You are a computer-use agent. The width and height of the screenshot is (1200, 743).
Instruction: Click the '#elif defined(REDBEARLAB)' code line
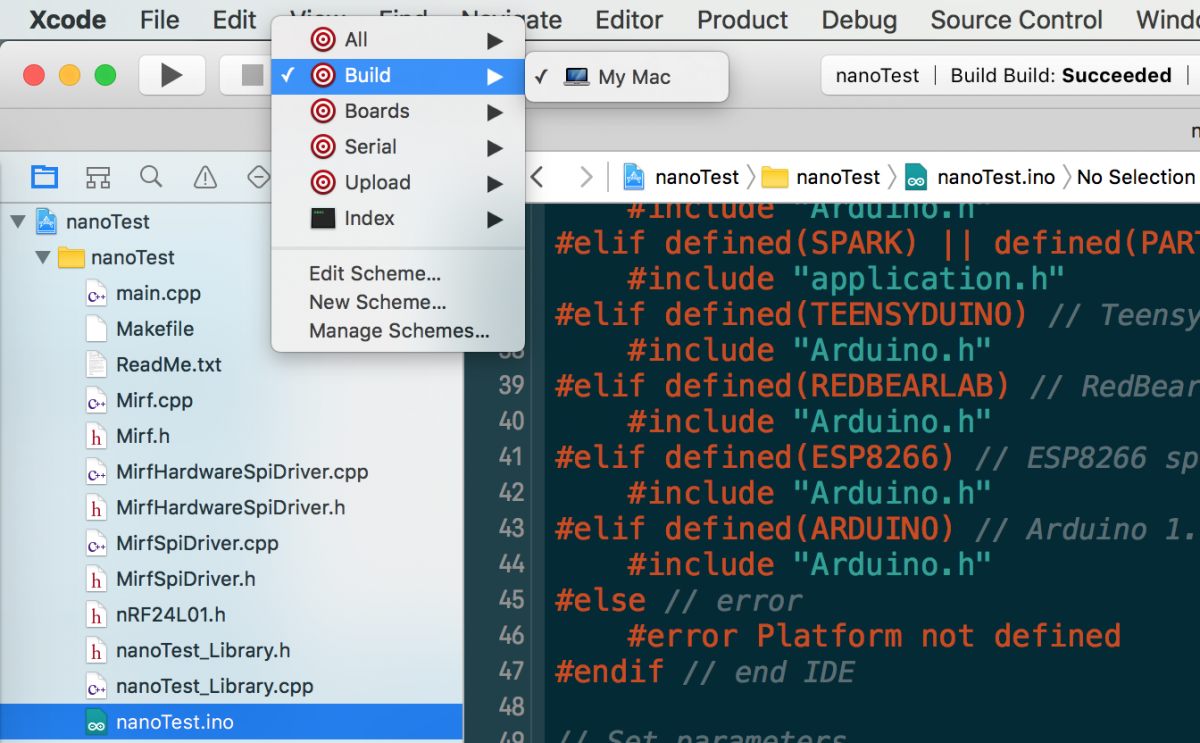(782, 385)
